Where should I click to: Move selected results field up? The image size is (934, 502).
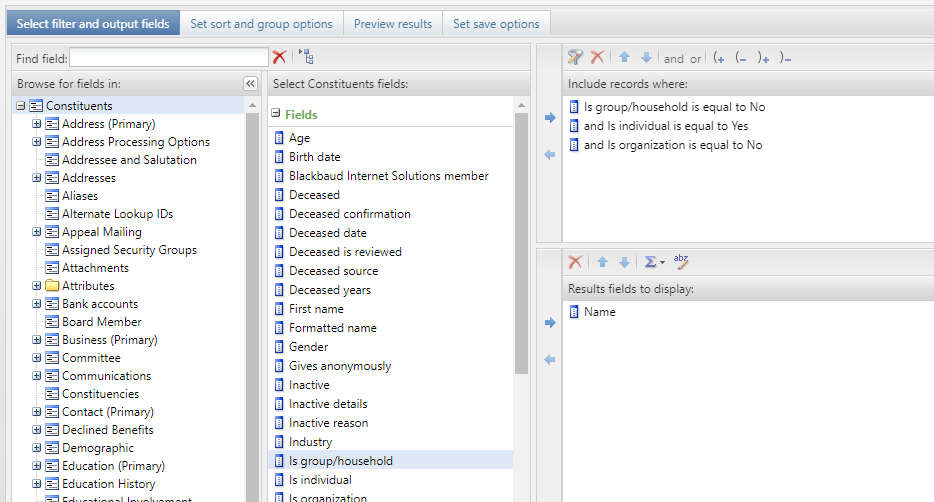pos(602,261)
